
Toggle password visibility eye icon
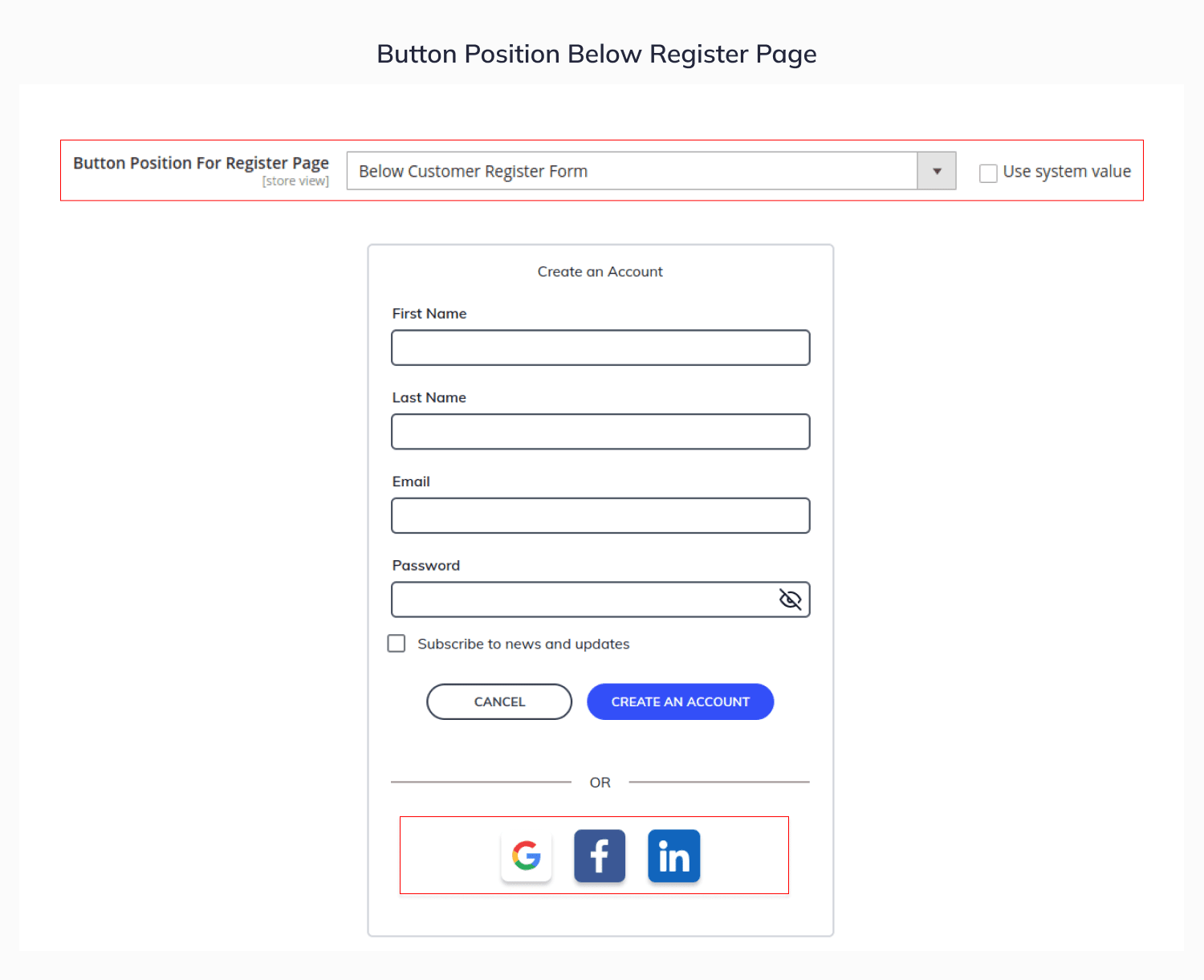791,600
